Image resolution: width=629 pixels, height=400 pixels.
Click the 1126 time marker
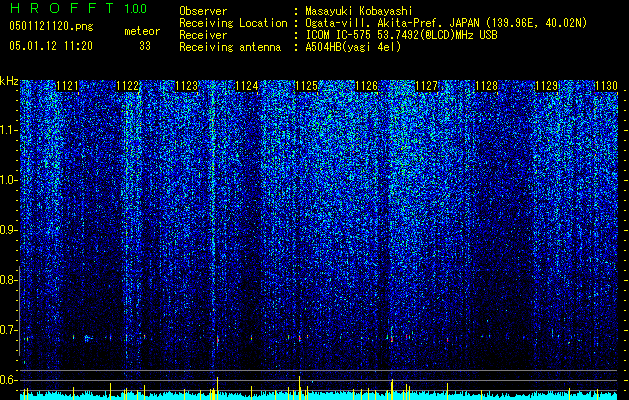tap(367, 86)
